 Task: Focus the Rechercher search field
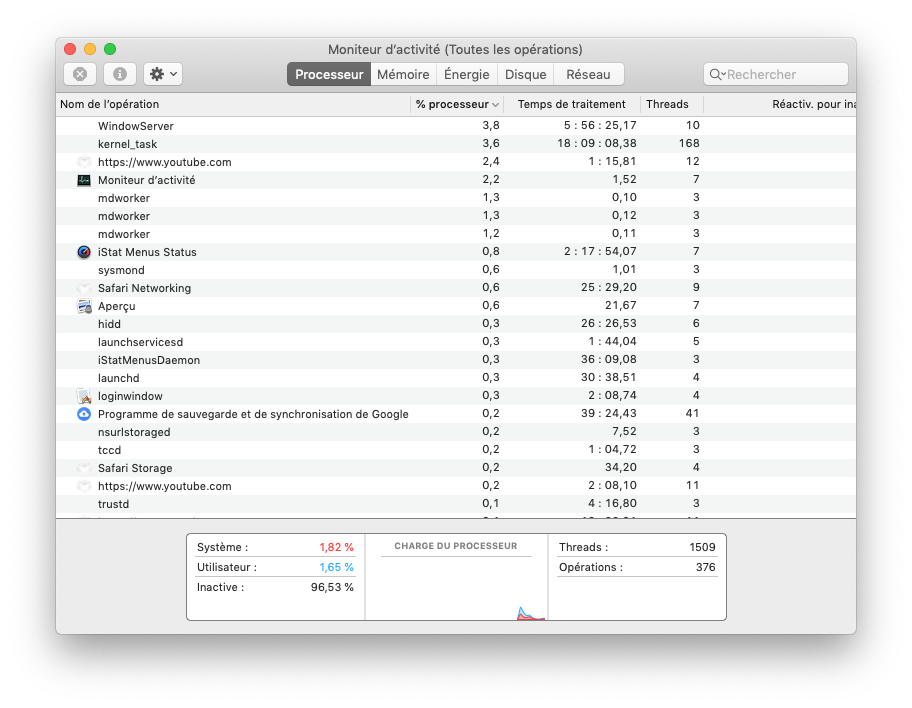(776, 74)
